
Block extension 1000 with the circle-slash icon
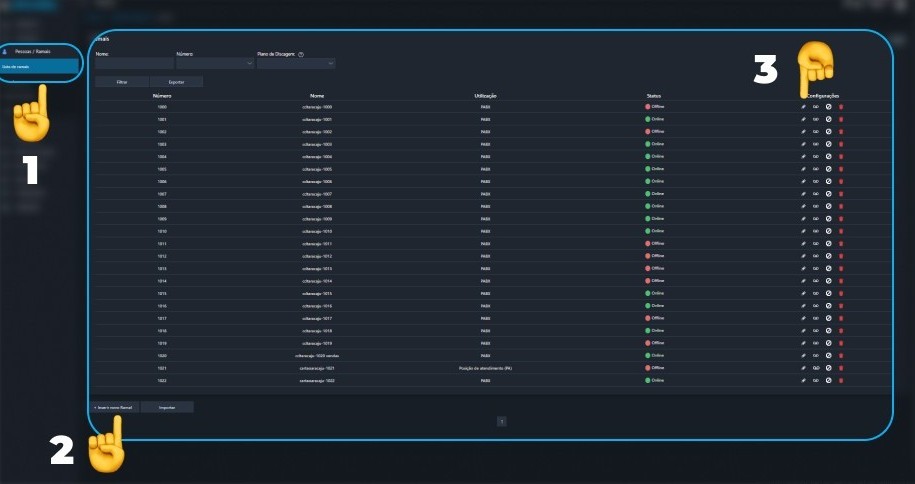(828, 107)
